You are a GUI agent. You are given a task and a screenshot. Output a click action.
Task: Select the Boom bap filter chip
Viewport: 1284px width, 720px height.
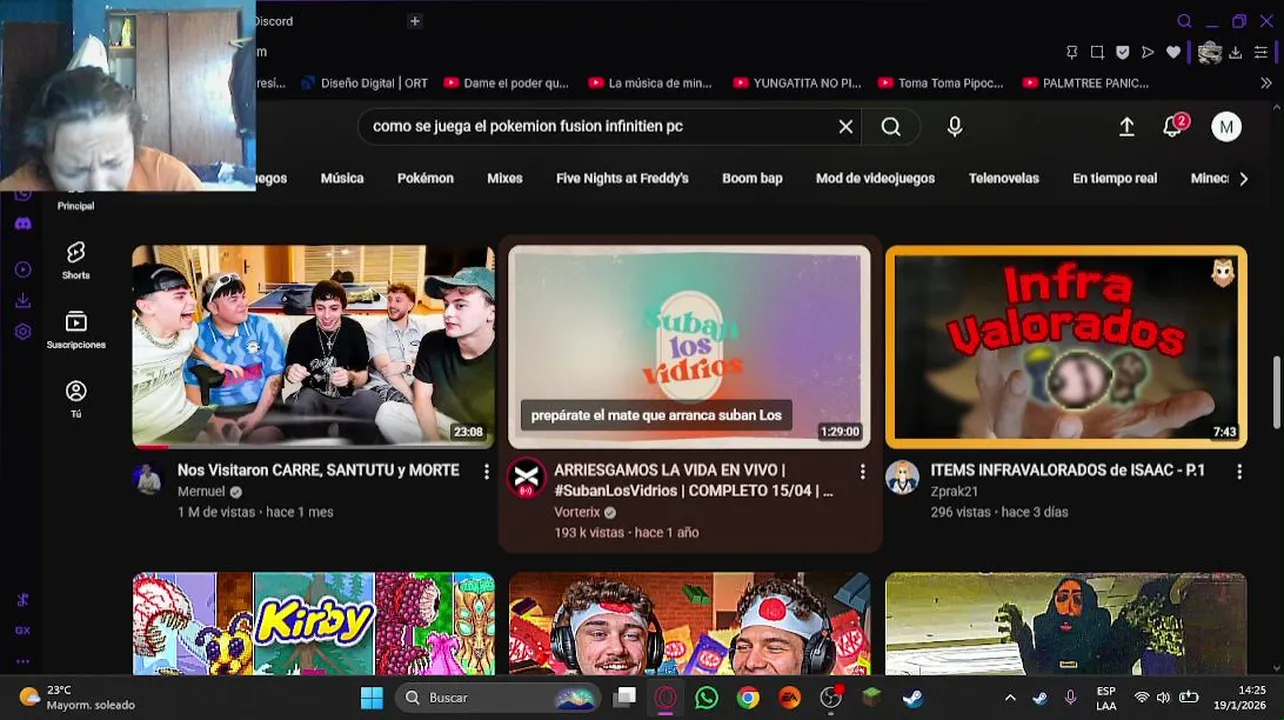pyautogui.click(x=752, y=178)
